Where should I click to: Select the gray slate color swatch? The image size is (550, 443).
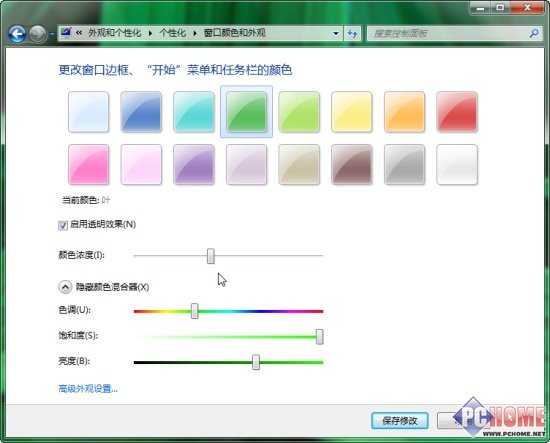pos(404,165)
